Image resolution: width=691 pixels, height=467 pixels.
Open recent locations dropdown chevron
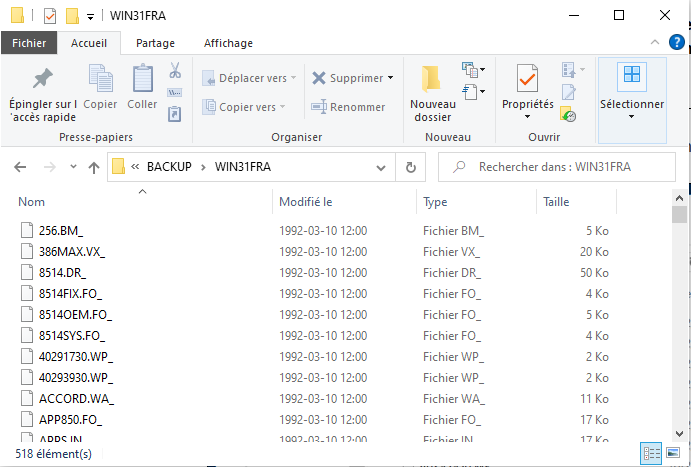click(73, 167)
